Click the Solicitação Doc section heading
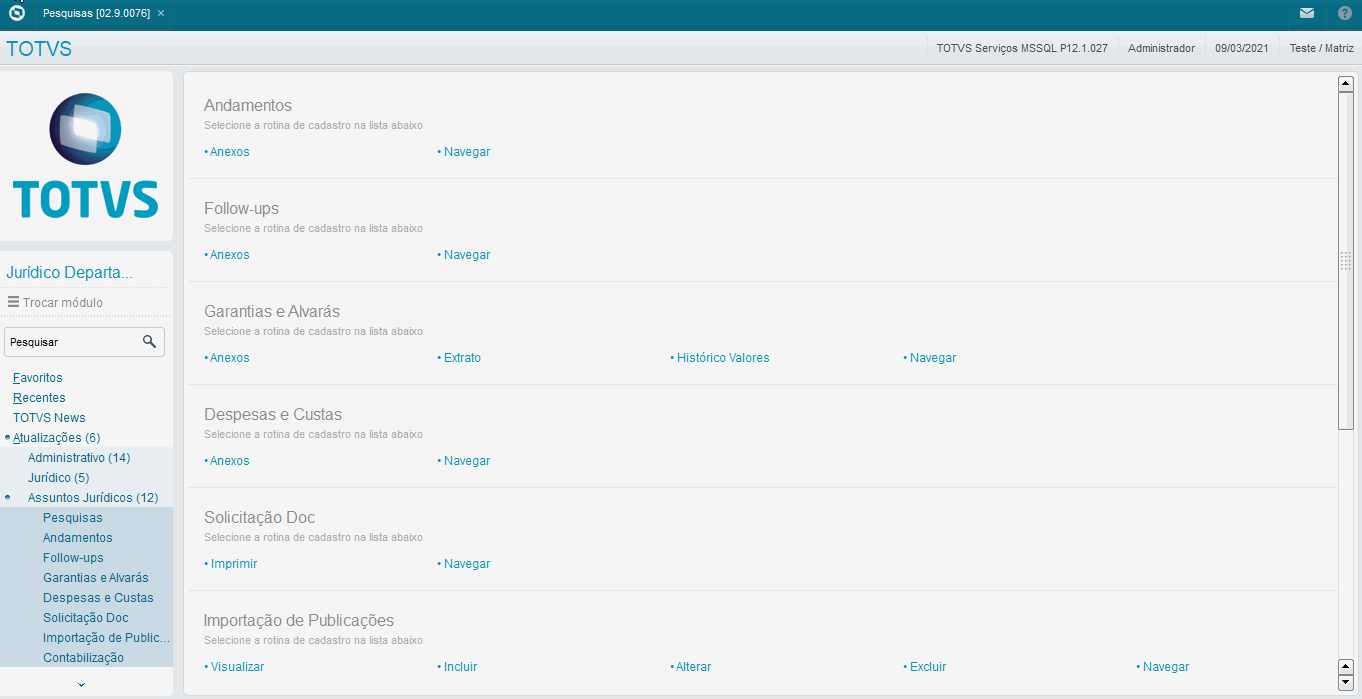 259,517
